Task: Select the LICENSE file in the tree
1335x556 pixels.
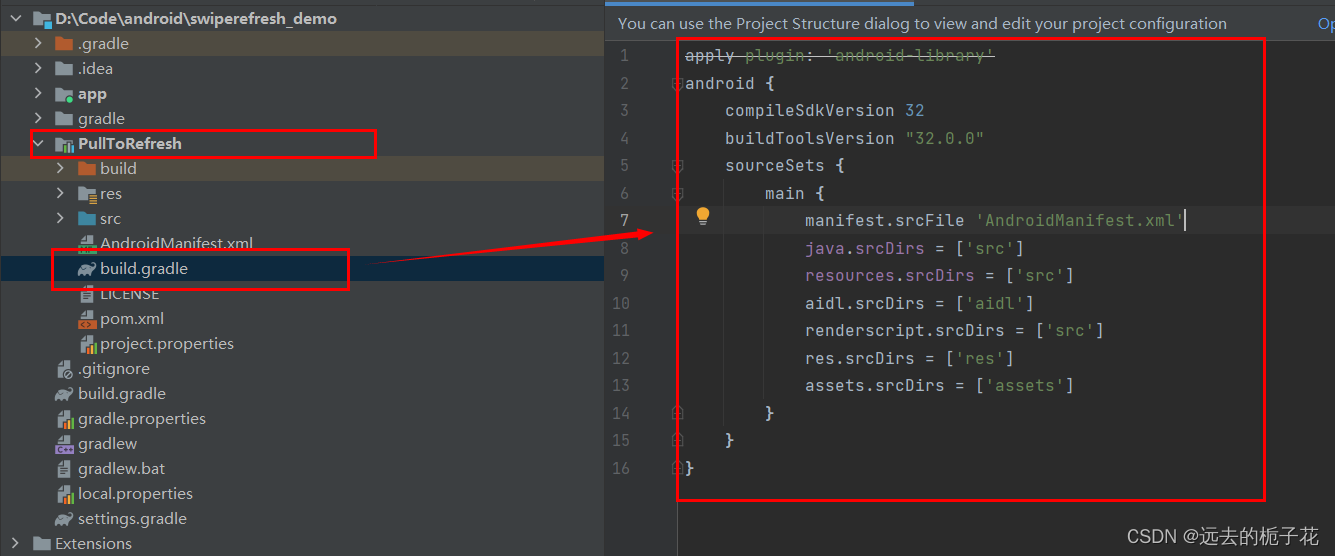Action: tap(129, 294)
